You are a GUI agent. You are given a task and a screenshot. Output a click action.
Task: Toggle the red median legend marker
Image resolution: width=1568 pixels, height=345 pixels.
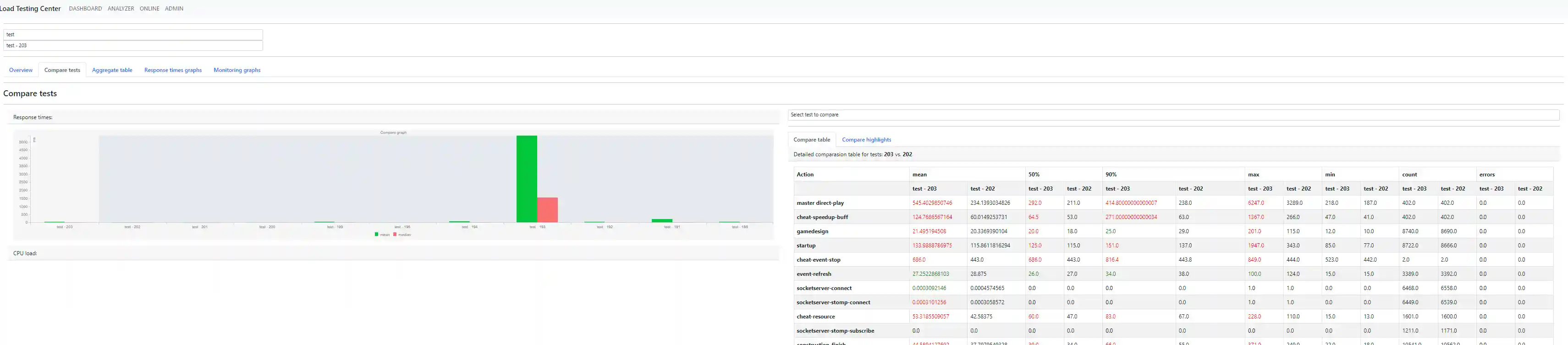click(395, 234)
